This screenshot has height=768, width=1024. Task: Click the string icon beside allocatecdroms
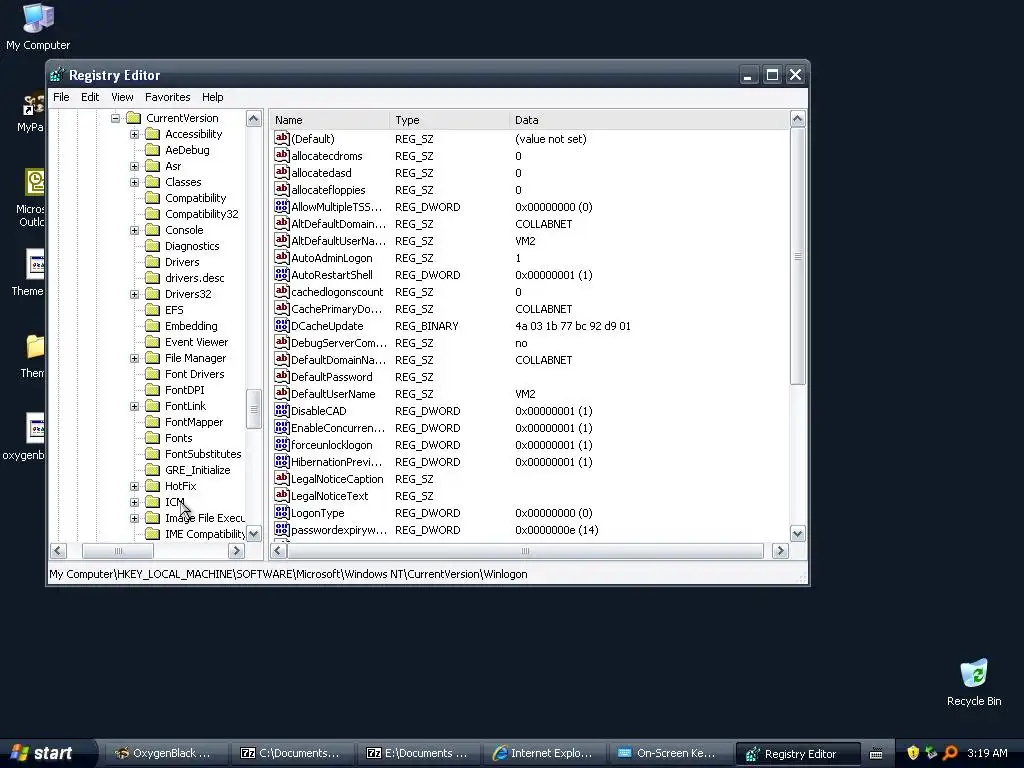tap(281, 155)
